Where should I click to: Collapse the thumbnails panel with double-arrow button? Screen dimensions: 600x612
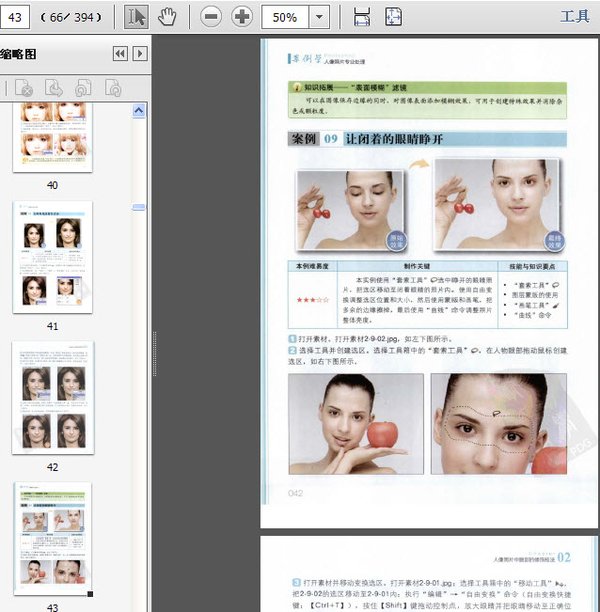click(120, 54)
